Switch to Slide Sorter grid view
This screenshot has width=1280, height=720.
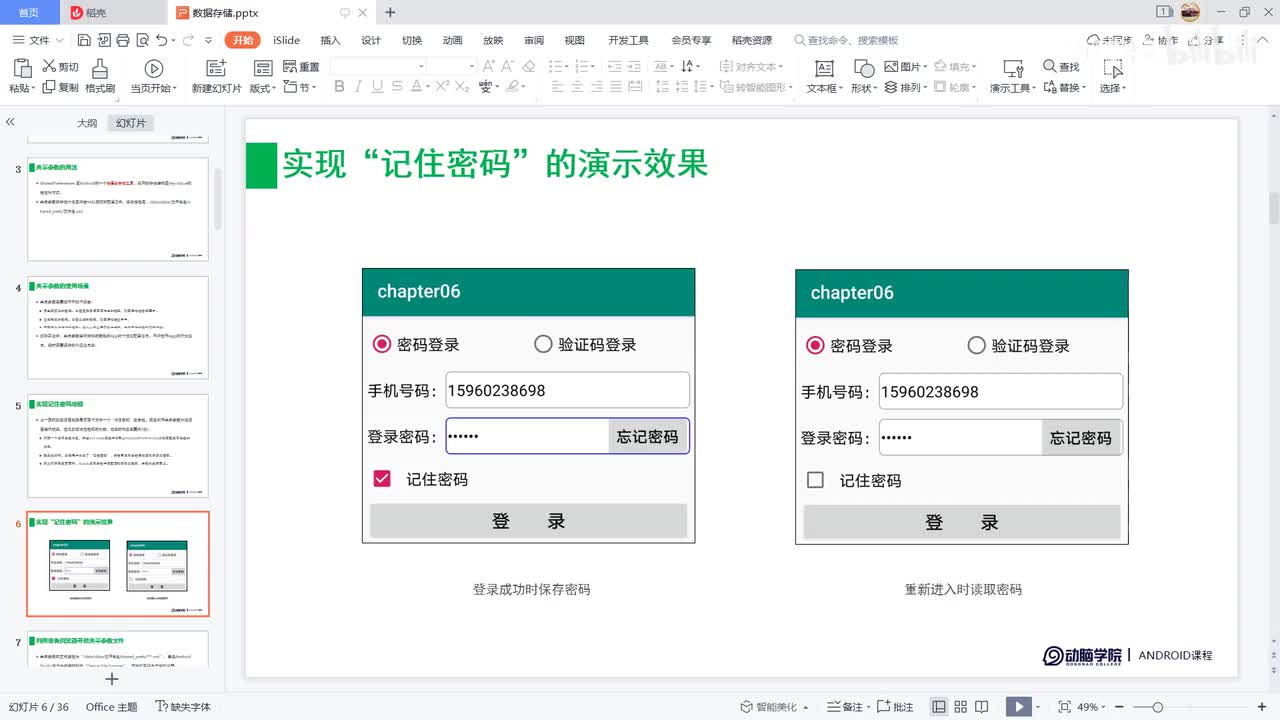962,707
